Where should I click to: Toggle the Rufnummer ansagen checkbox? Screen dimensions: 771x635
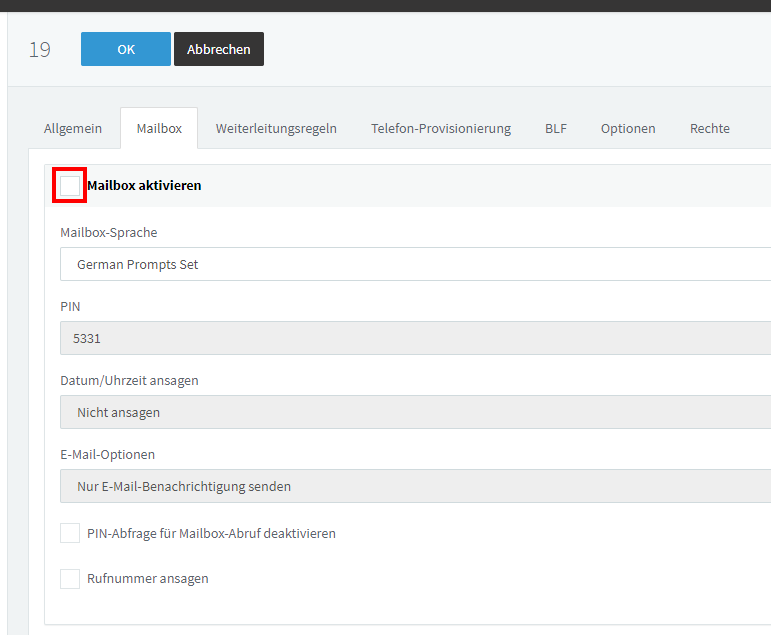click(70, 578)
